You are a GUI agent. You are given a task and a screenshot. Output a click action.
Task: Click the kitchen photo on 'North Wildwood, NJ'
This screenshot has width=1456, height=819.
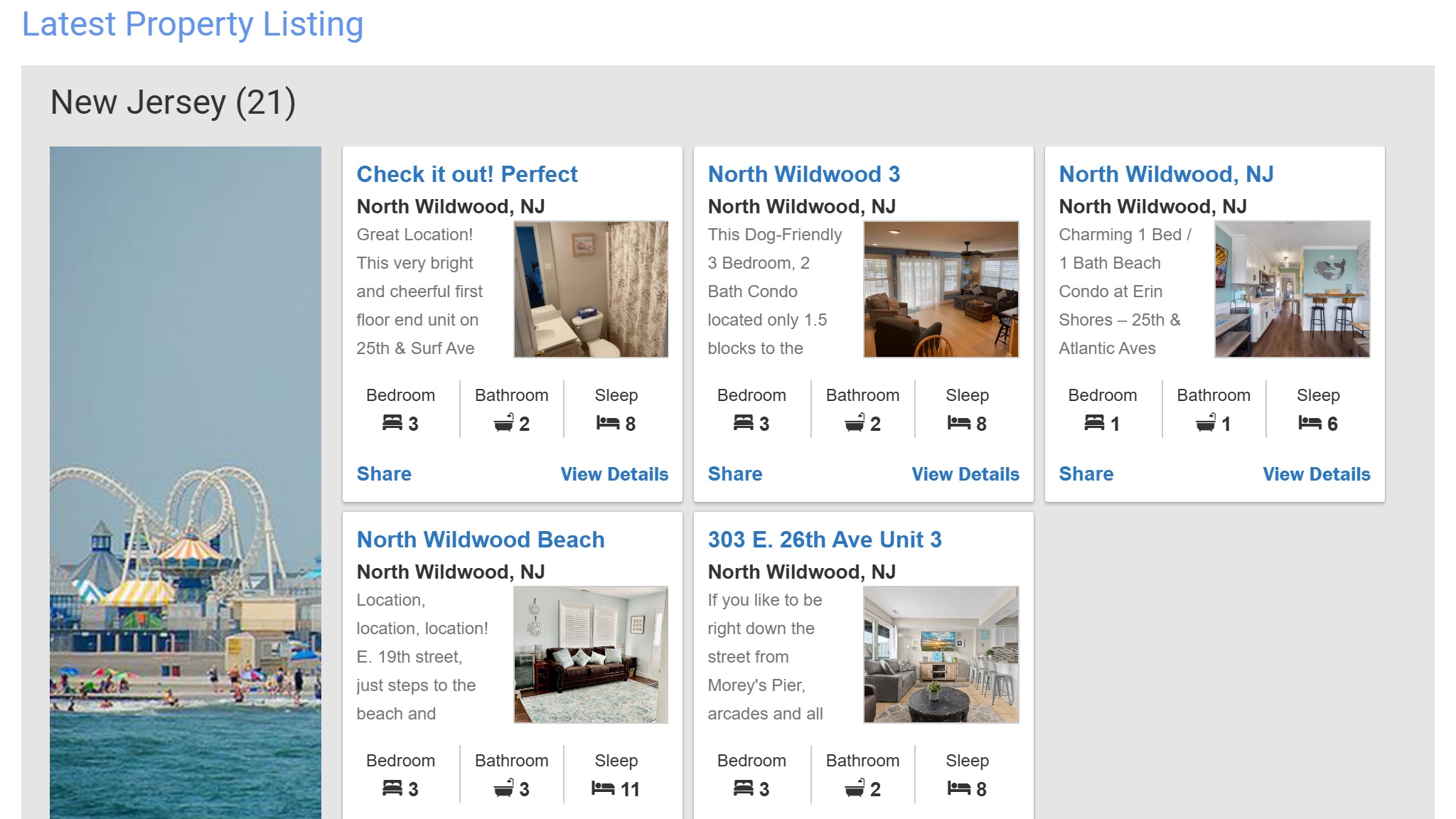pos(1292,289)
